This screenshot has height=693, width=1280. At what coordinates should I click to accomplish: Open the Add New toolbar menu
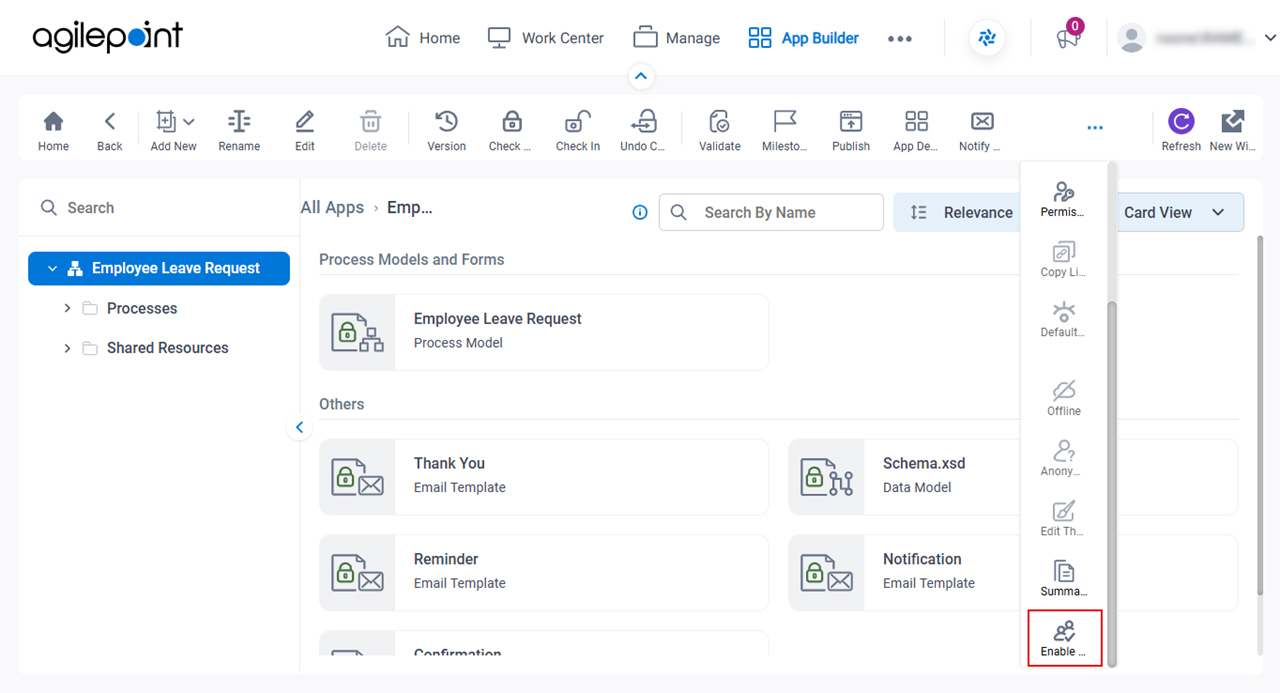(x=174, y=131)
